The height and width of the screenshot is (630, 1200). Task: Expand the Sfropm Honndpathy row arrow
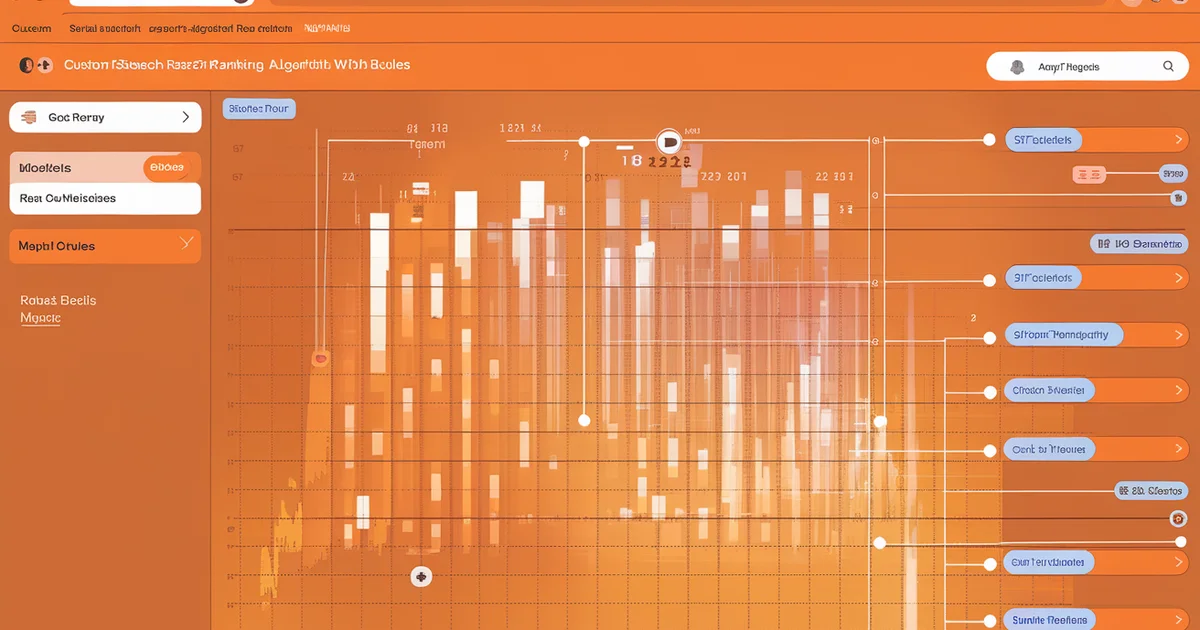[x=1174, y=335]
